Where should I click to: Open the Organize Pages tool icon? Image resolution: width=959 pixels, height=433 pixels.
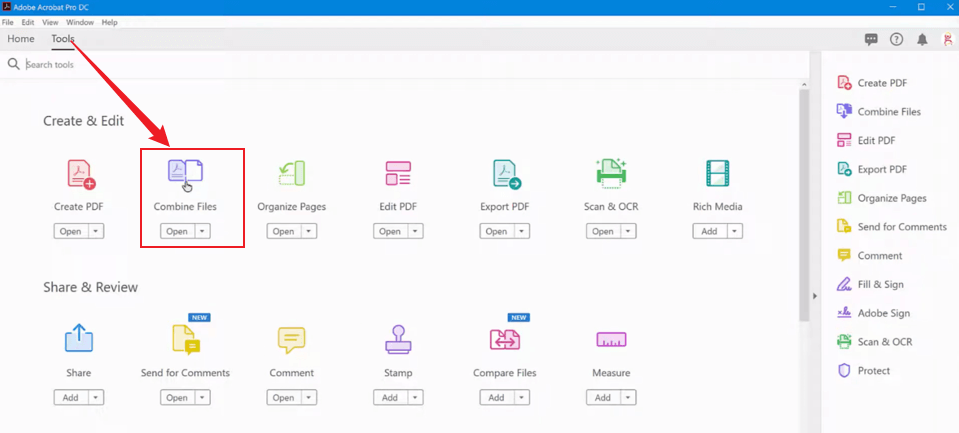coord(292,173)
